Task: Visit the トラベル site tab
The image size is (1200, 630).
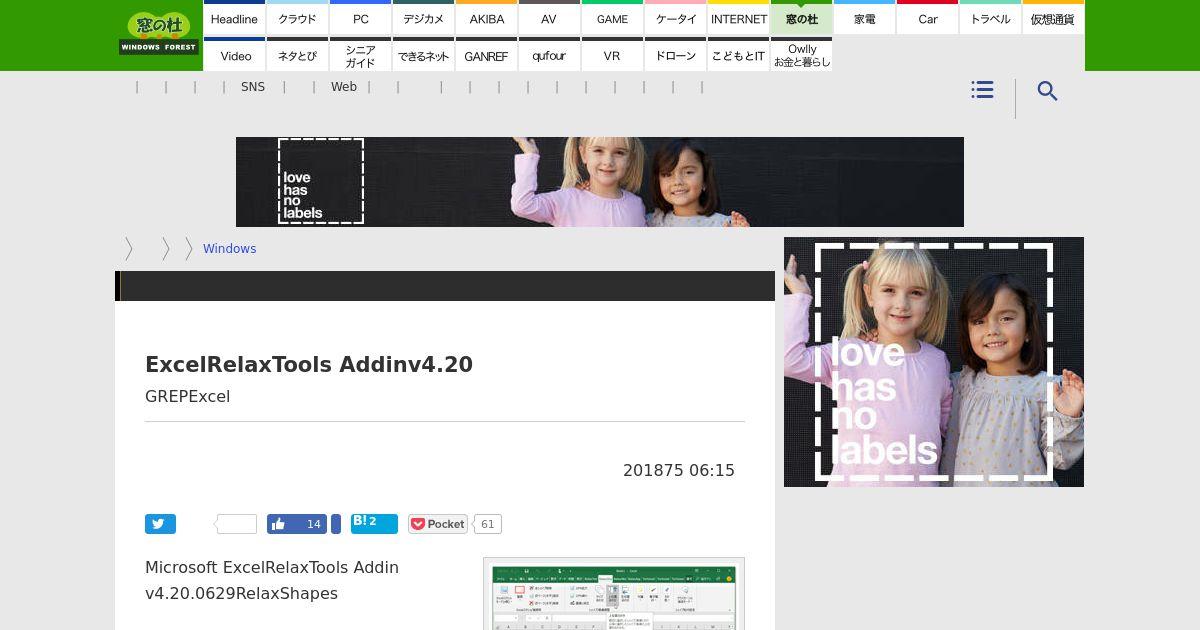Action: 990,19
